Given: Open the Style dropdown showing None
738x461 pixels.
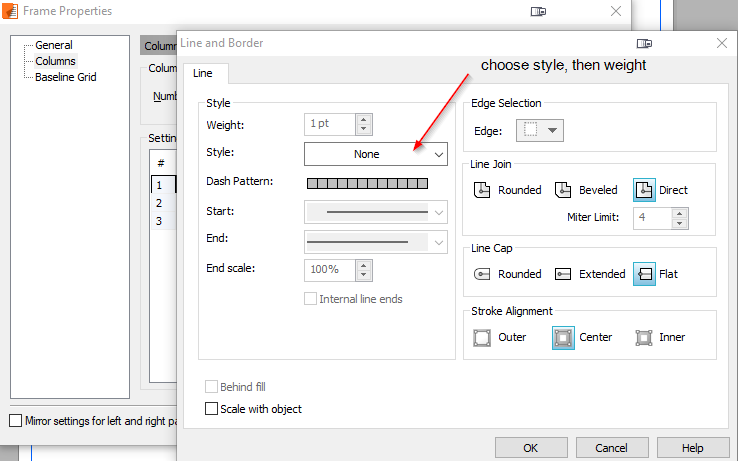Looking at the screenshot, I should point(376,154).
